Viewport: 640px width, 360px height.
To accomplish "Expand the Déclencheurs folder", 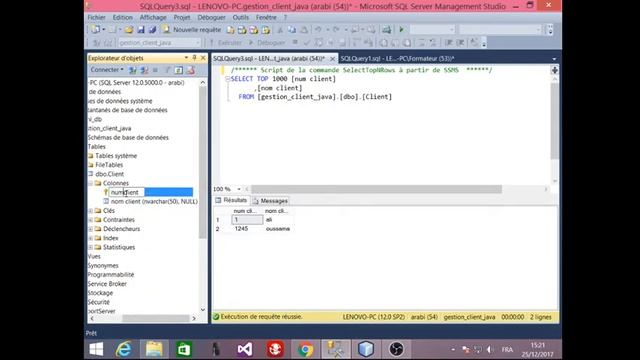I will [91, 229].
